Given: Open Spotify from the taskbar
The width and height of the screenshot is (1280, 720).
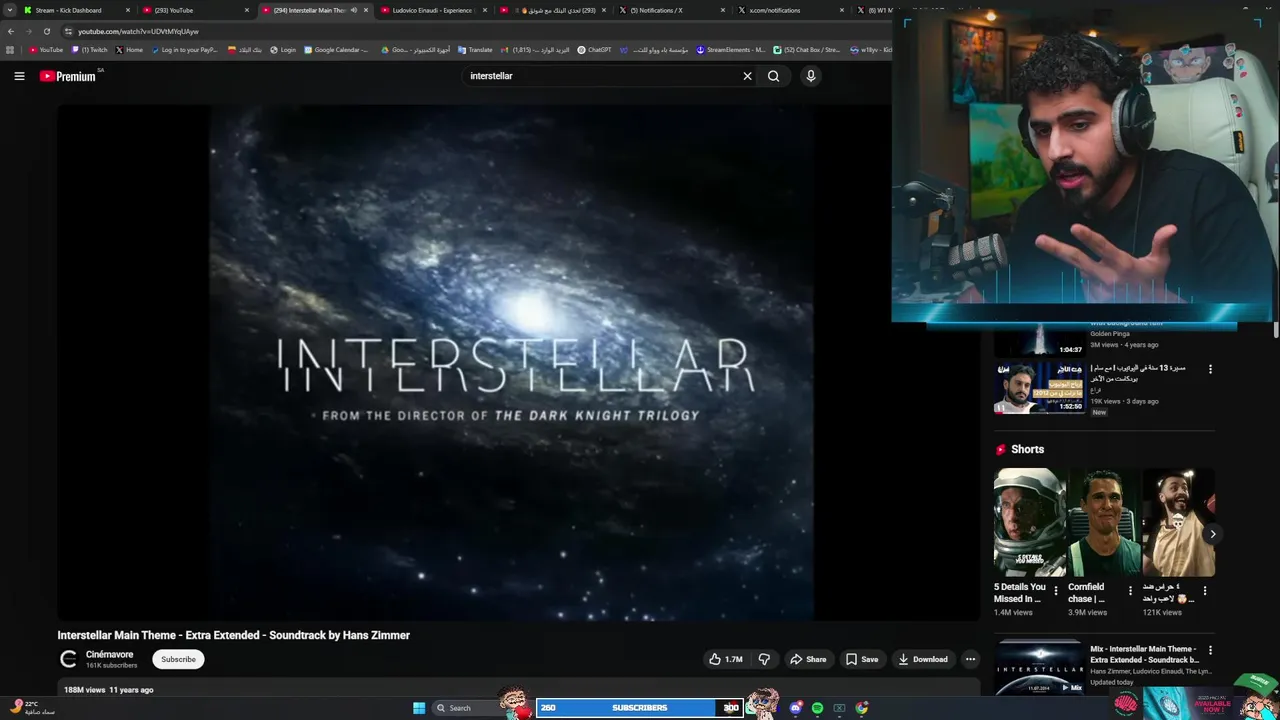Looking at the screenshot, I should click(x=817, y=708).
